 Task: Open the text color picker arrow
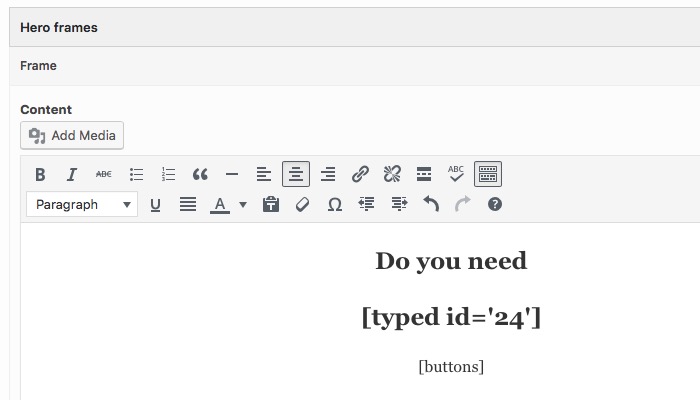243,204
